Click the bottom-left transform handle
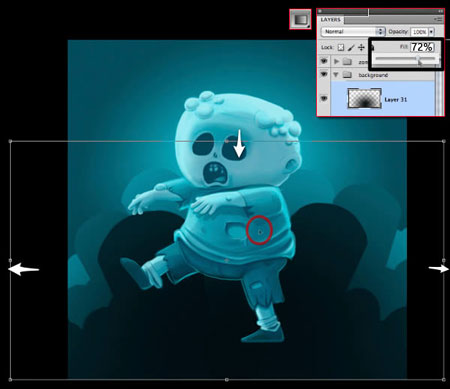The image size is (450, 389). (10, 380)
